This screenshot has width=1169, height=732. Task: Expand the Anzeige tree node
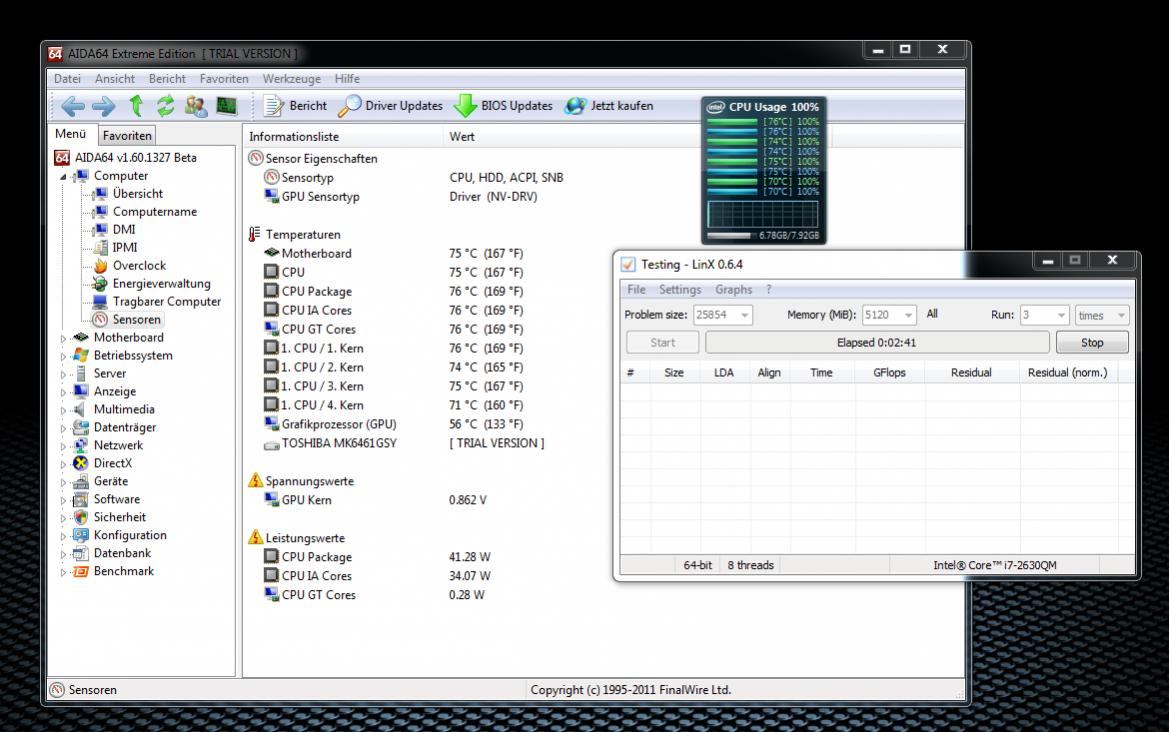(63, 392)
